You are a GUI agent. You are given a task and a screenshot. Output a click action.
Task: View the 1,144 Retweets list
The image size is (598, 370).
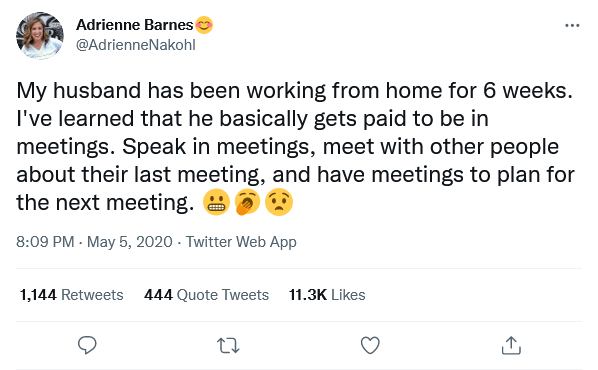point(71,295)
